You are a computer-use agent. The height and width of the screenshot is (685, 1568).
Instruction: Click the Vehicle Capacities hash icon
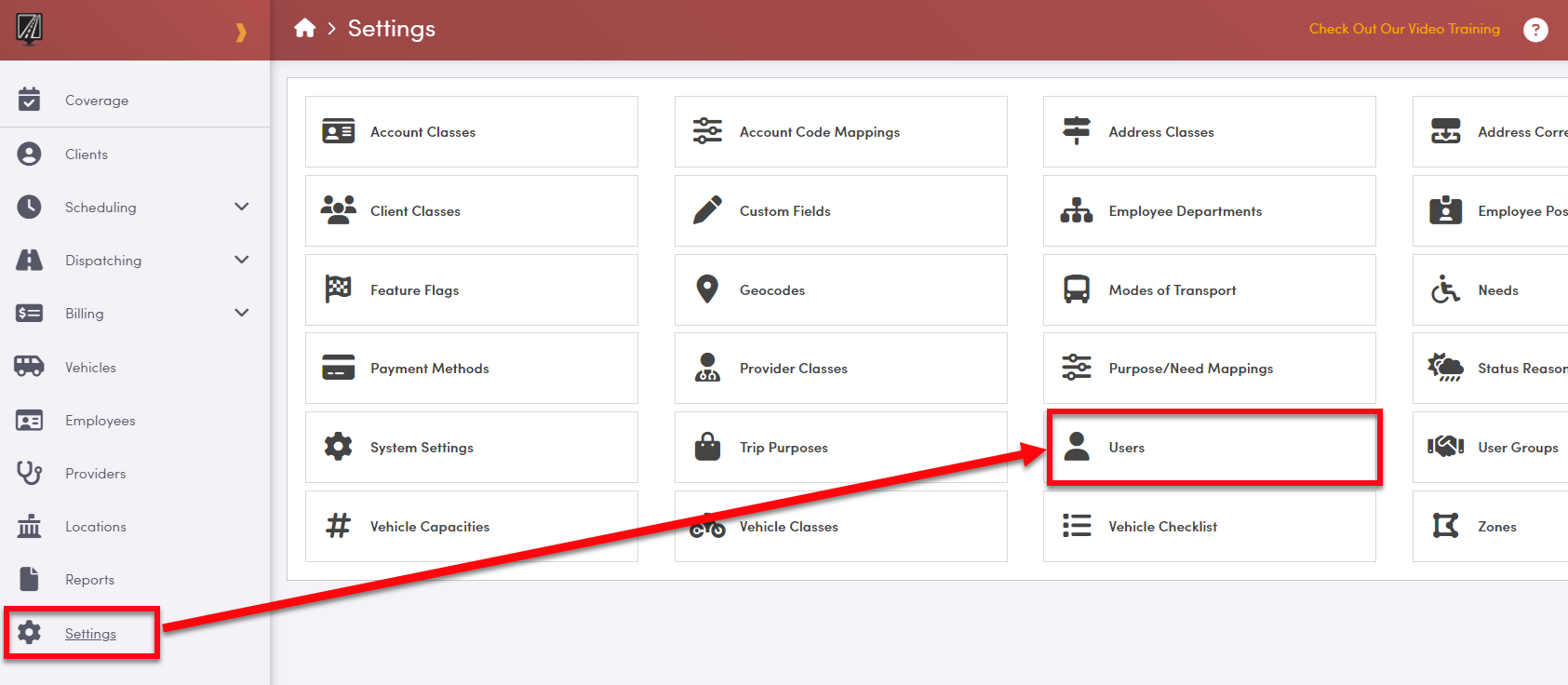click(x=338, y=526)
